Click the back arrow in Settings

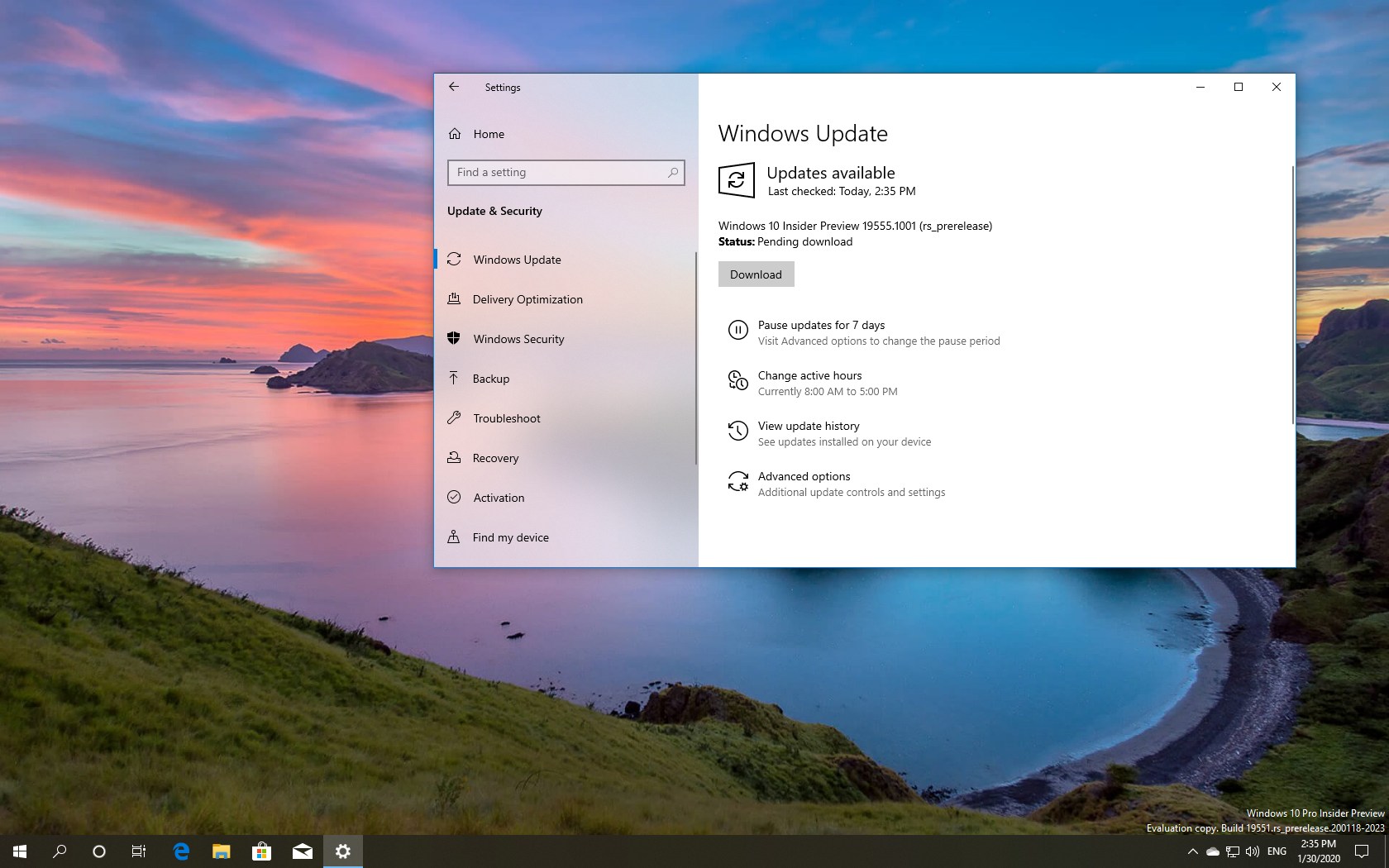pos(454,87)
